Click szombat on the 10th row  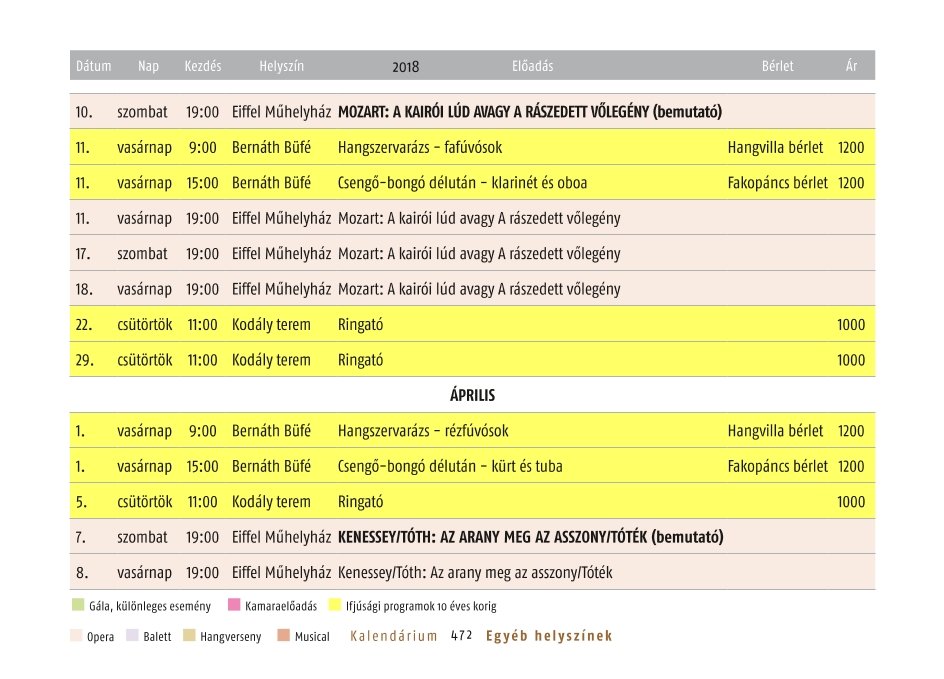(x=142, y=112)
